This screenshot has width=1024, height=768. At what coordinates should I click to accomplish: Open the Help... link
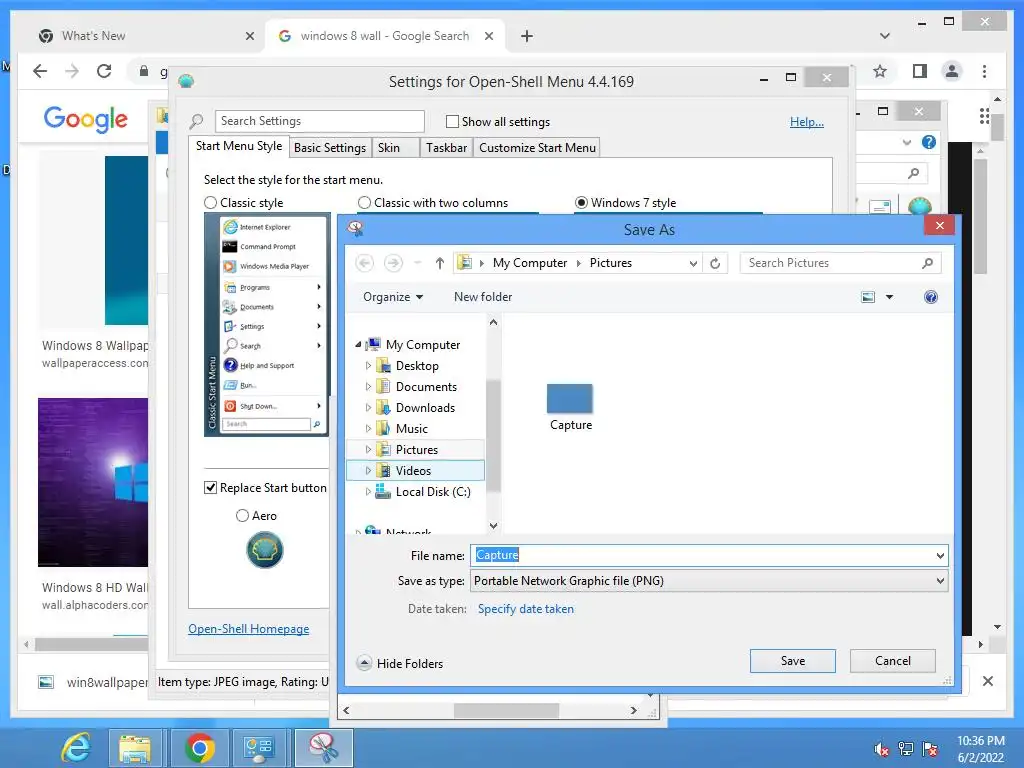click(x=807, y=121)
